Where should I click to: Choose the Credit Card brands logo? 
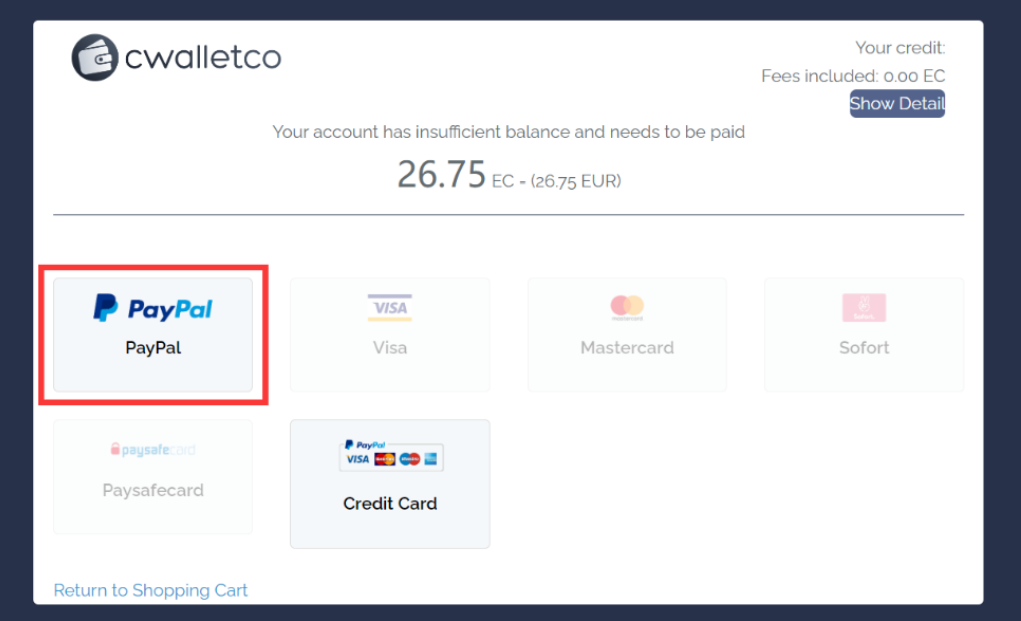(x=391, y=455)
